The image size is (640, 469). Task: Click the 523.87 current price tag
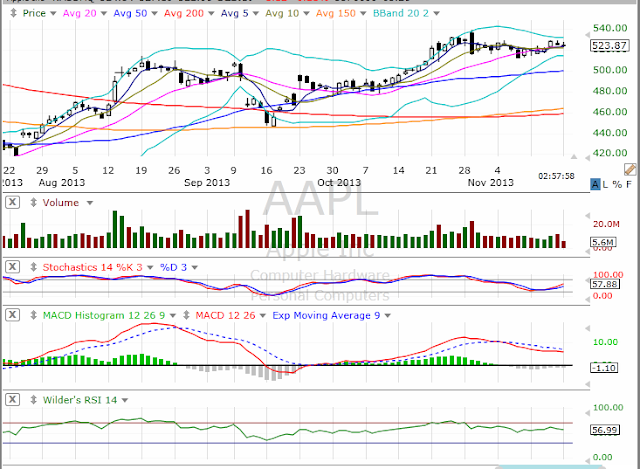pos(609,45)
